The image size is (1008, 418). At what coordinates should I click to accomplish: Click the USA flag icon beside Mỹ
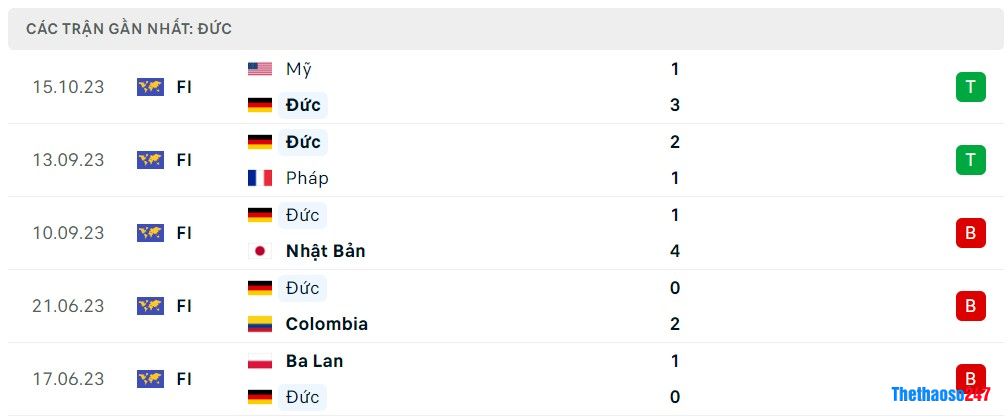[x=260, y=69]
